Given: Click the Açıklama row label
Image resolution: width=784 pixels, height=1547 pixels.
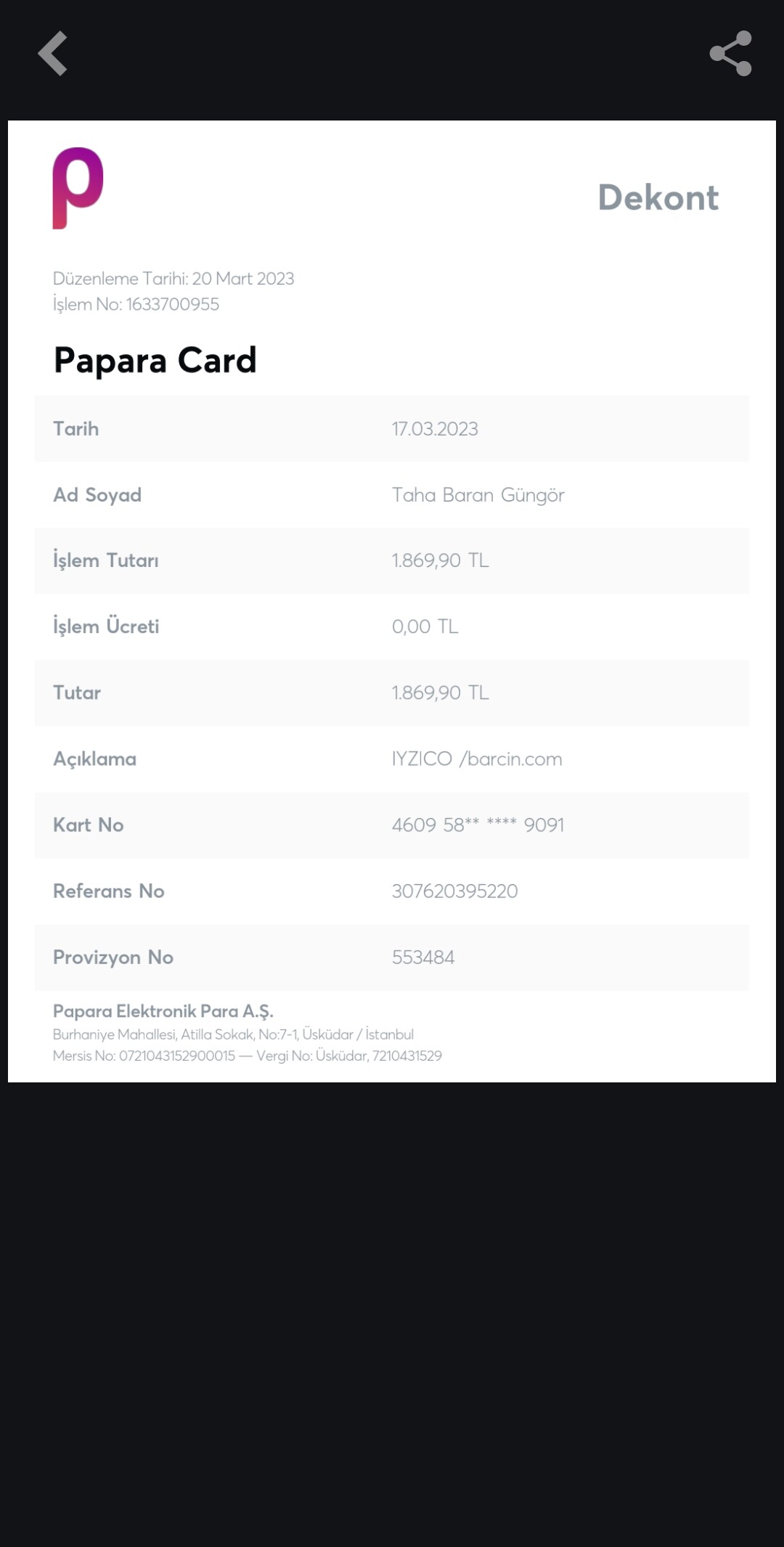Looking at the screenshot, I should point(94,759).
